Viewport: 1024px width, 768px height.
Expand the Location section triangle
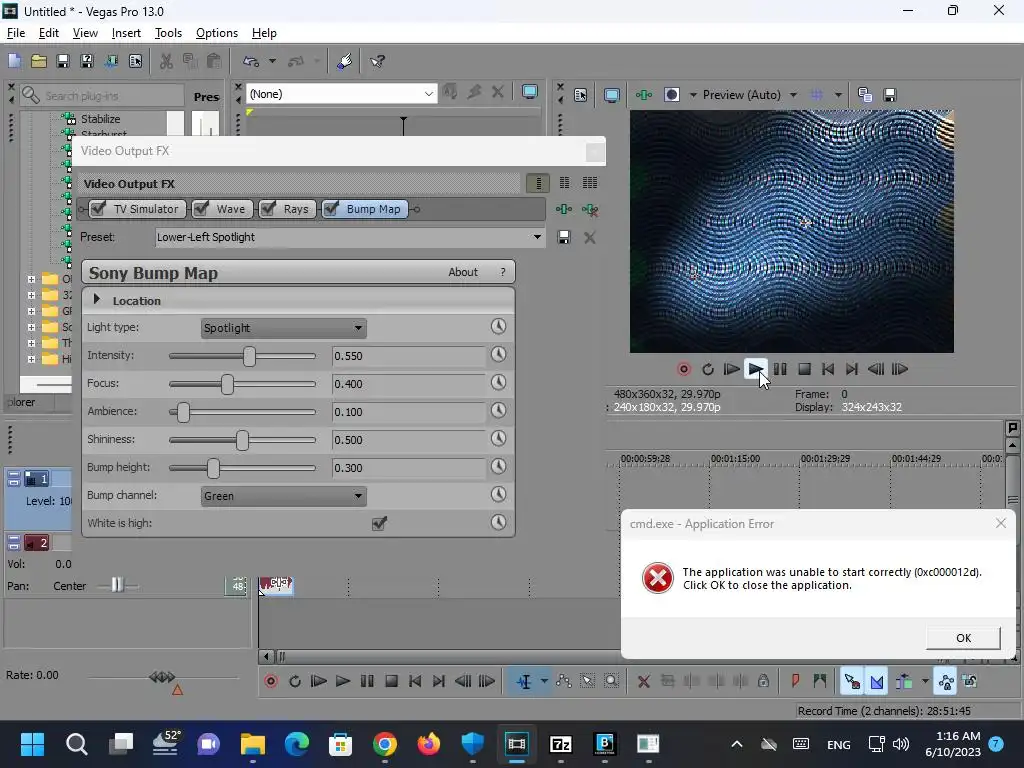pos(97,300)
